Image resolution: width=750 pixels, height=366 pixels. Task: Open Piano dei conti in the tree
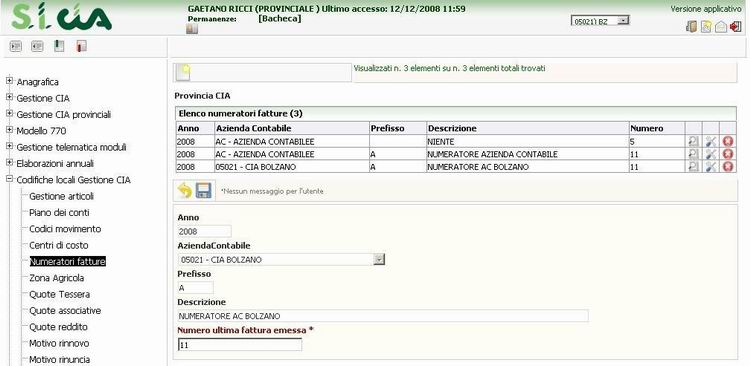(x=59, y=212)
